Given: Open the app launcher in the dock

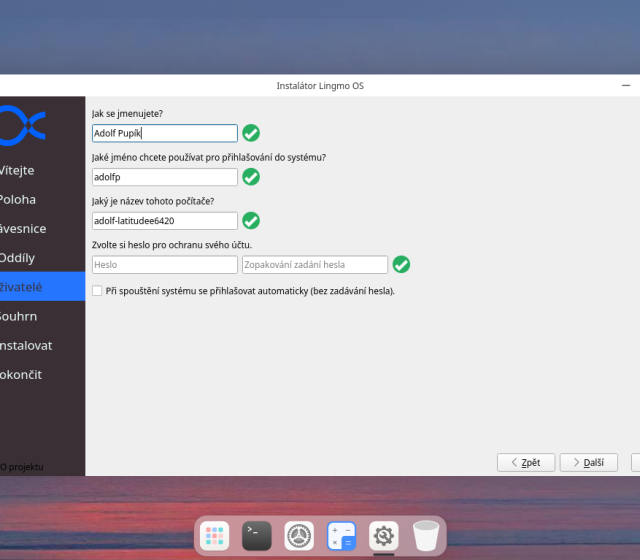Looking at the screenshot, I should pos(213,536).
